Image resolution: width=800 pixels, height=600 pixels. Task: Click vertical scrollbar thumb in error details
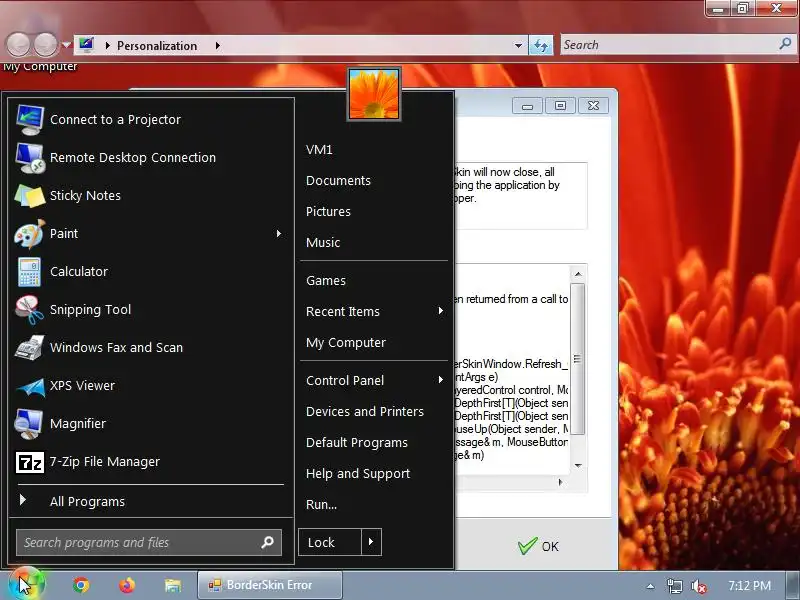(x=578, y=359)
